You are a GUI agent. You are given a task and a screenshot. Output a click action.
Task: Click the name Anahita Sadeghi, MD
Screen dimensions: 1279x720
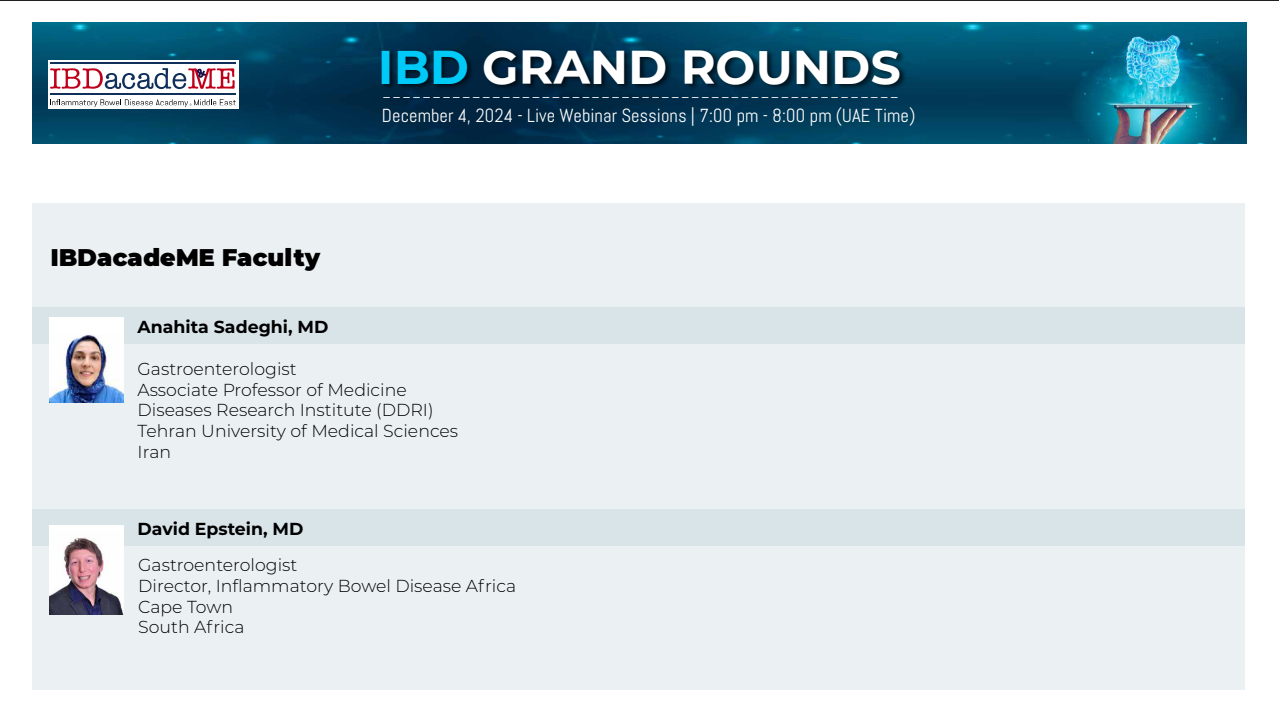click(232, 327)
